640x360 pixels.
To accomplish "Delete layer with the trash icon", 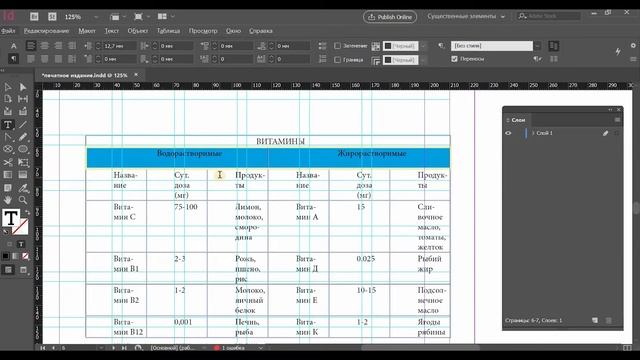I will tap(609, 320).
